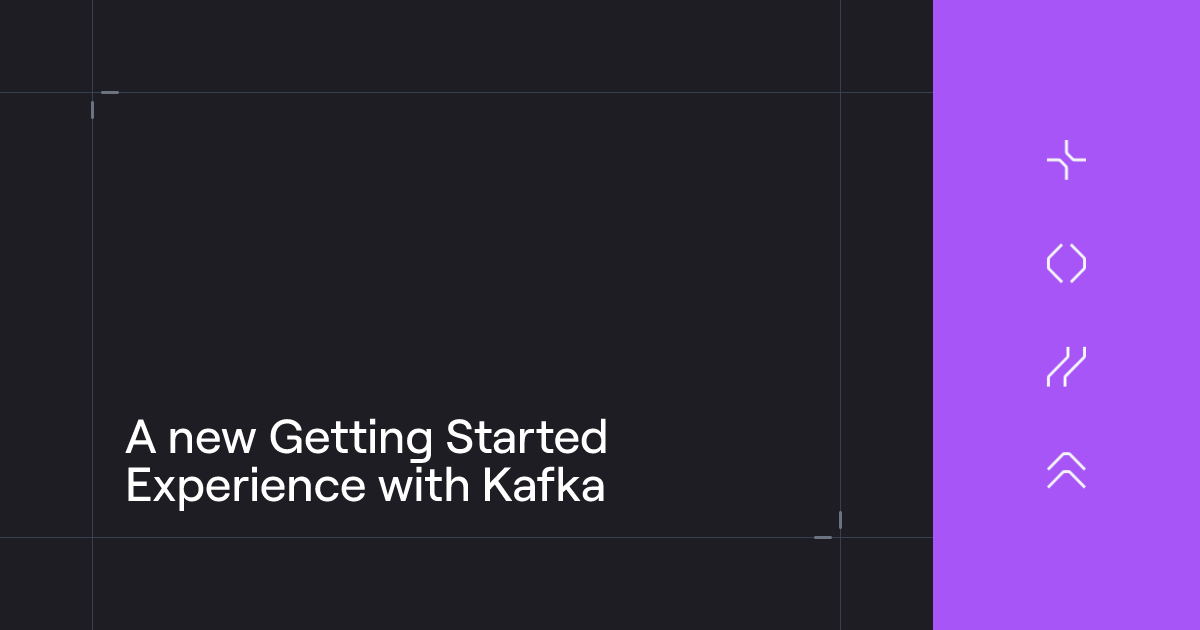Click the top-left horizontal corner dash mark
Screen dimensions: 1200x630
click(110, 93)
